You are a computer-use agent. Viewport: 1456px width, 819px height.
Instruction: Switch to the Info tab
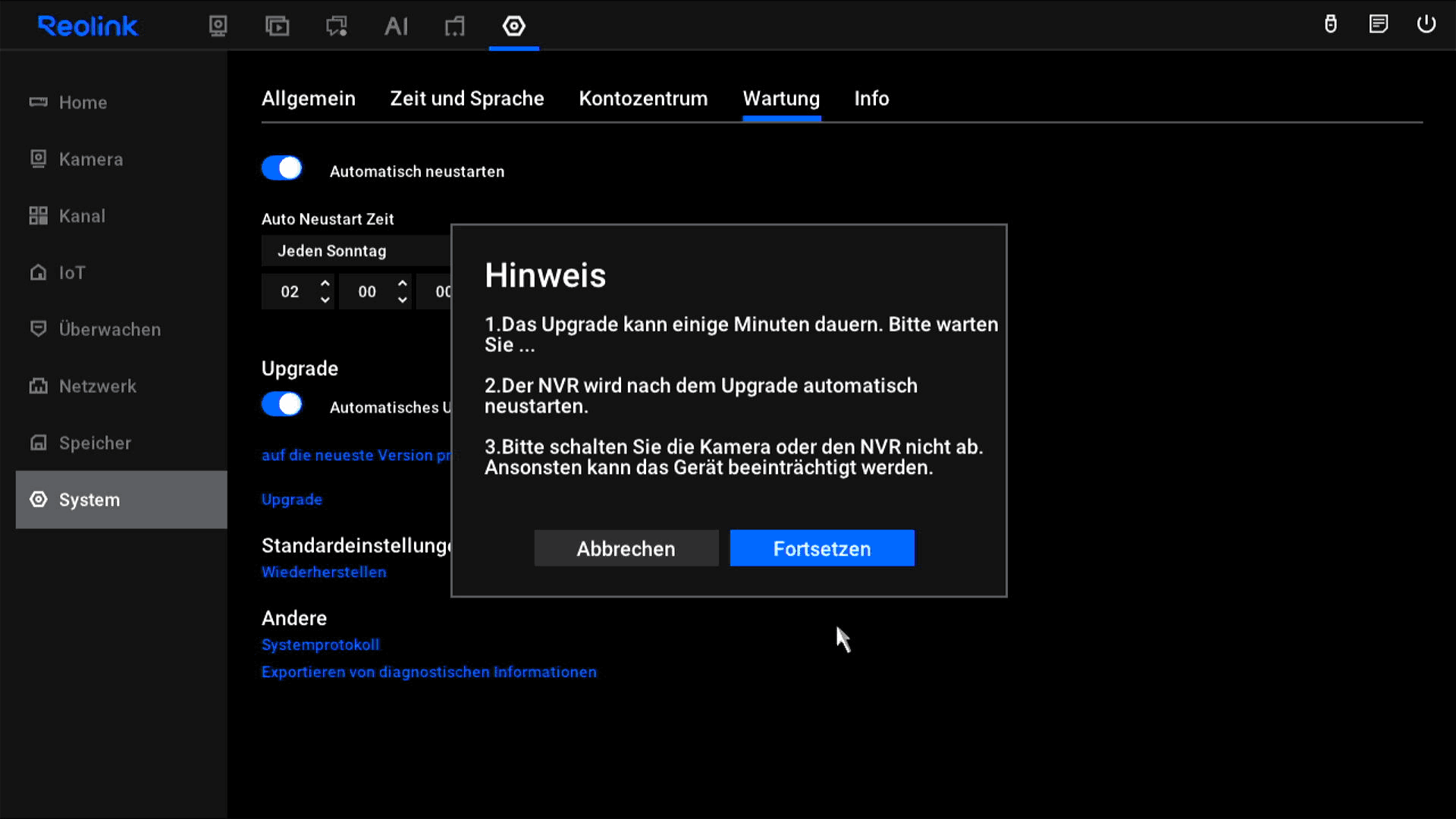(x=871, y=99)
